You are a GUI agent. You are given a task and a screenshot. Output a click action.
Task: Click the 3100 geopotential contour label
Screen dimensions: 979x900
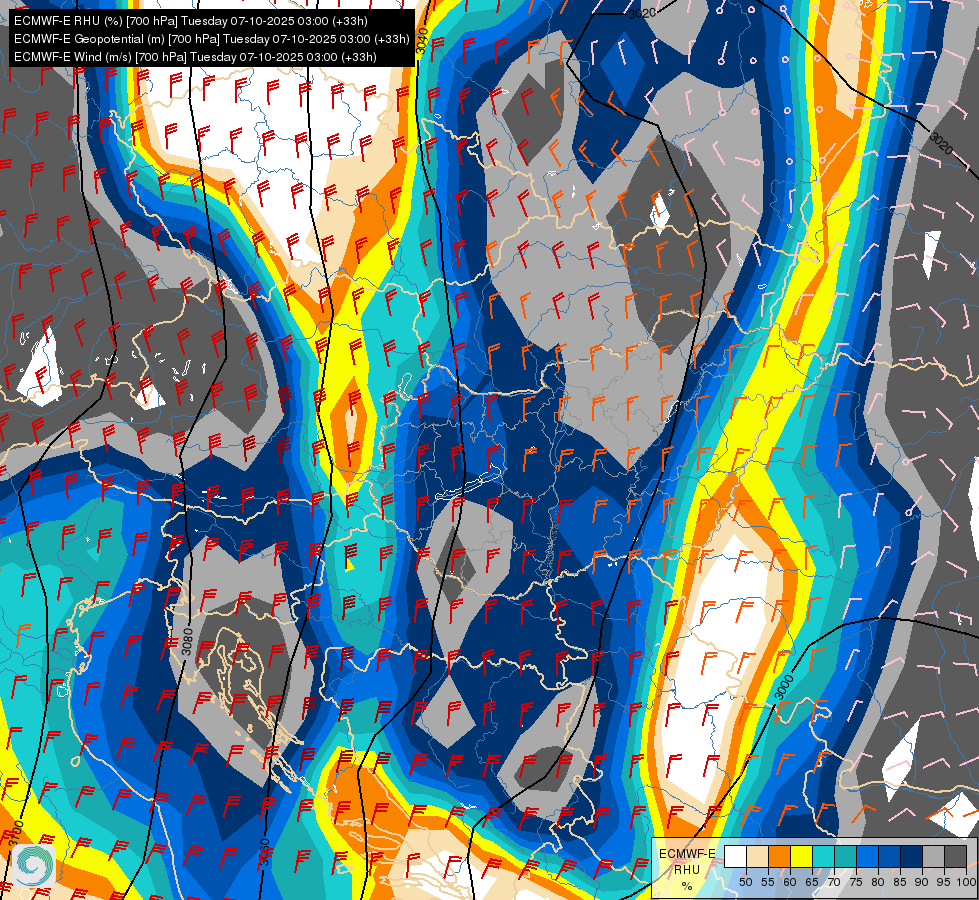(x=17, y=834)
